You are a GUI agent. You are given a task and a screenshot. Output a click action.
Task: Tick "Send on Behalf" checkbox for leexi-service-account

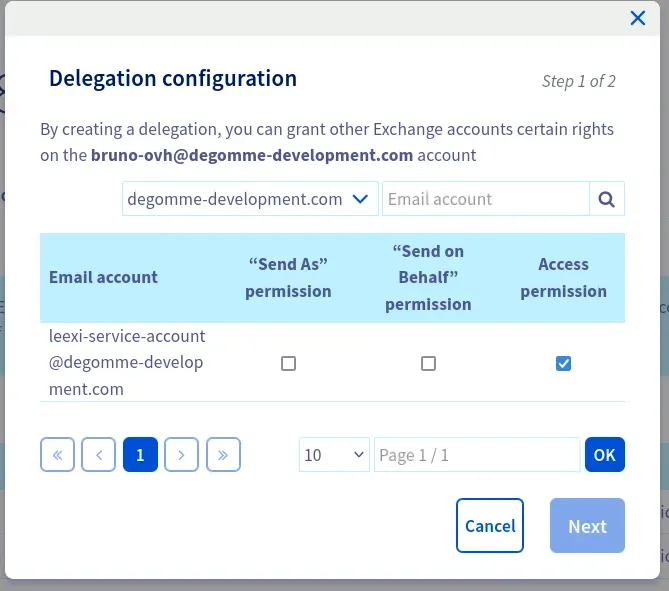pos(428,364)
